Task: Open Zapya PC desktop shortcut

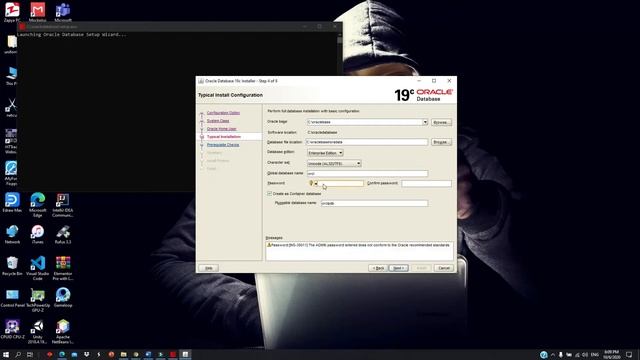Action: click(x=12, y=11)
